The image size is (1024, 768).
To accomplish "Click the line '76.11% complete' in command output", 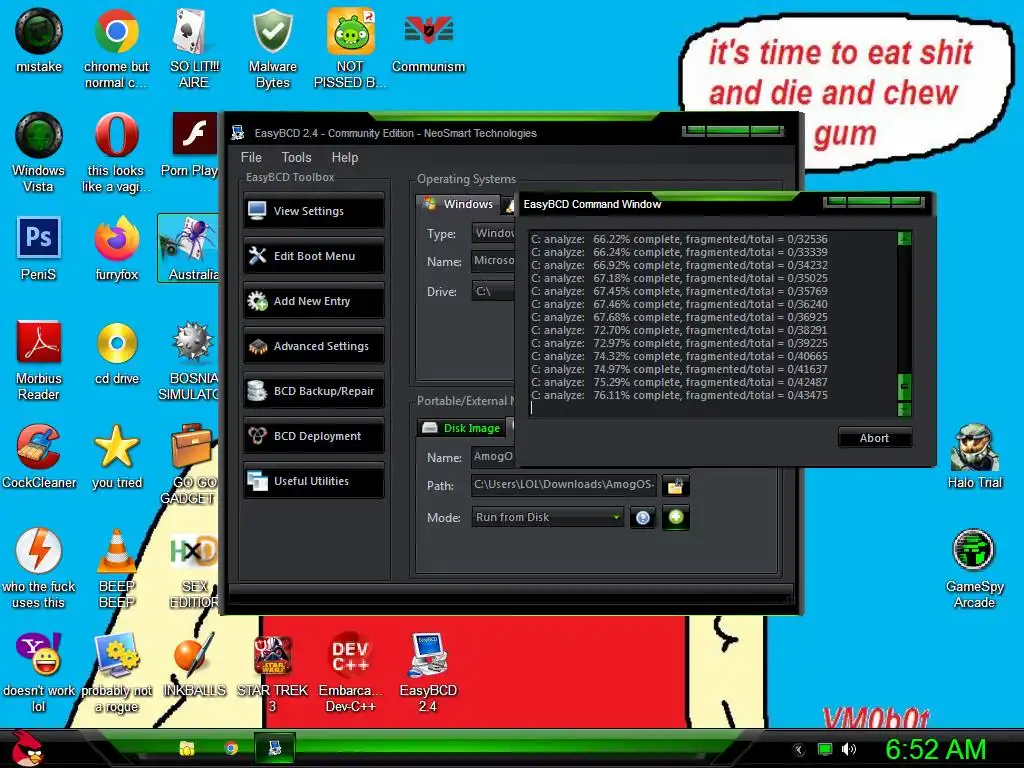I will pos(679,395).
